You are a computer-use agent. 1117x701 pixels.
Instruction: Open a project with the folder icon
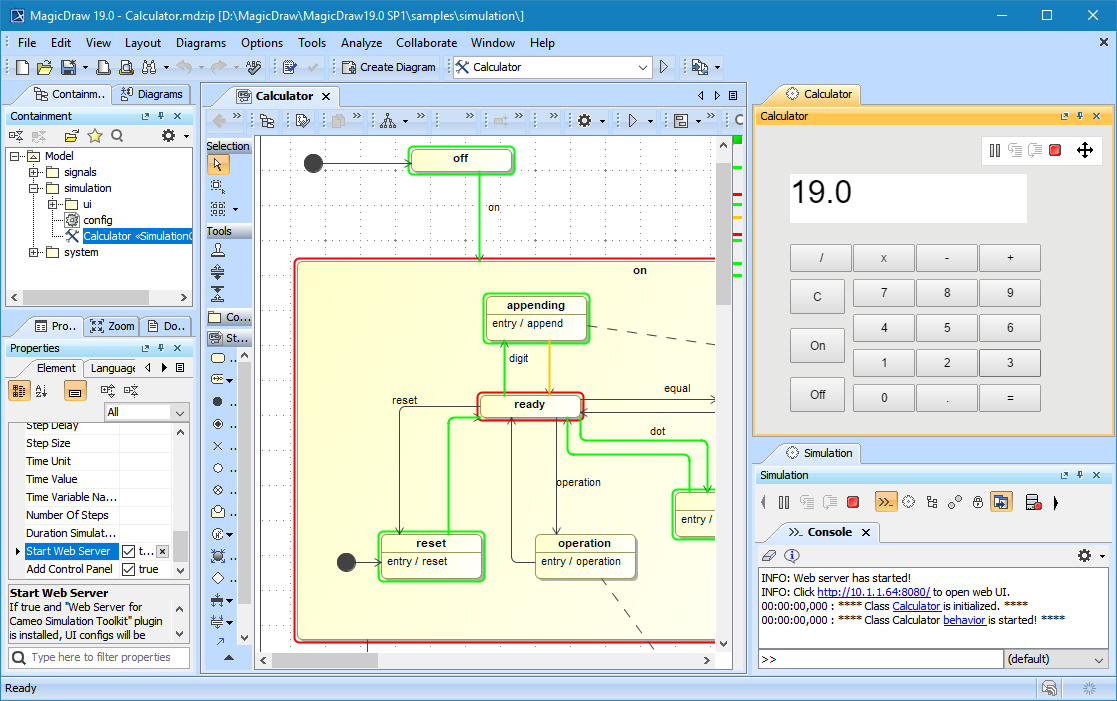[x=44, y=67]
